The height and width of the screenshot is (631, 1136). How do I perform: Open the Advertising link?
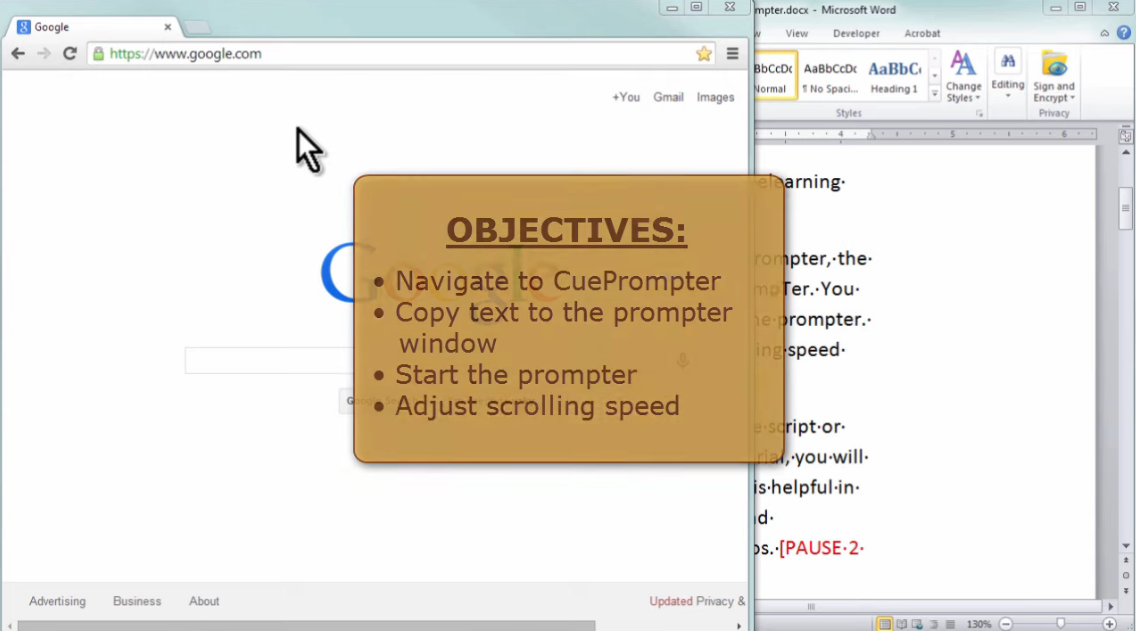tap(57, 601)
